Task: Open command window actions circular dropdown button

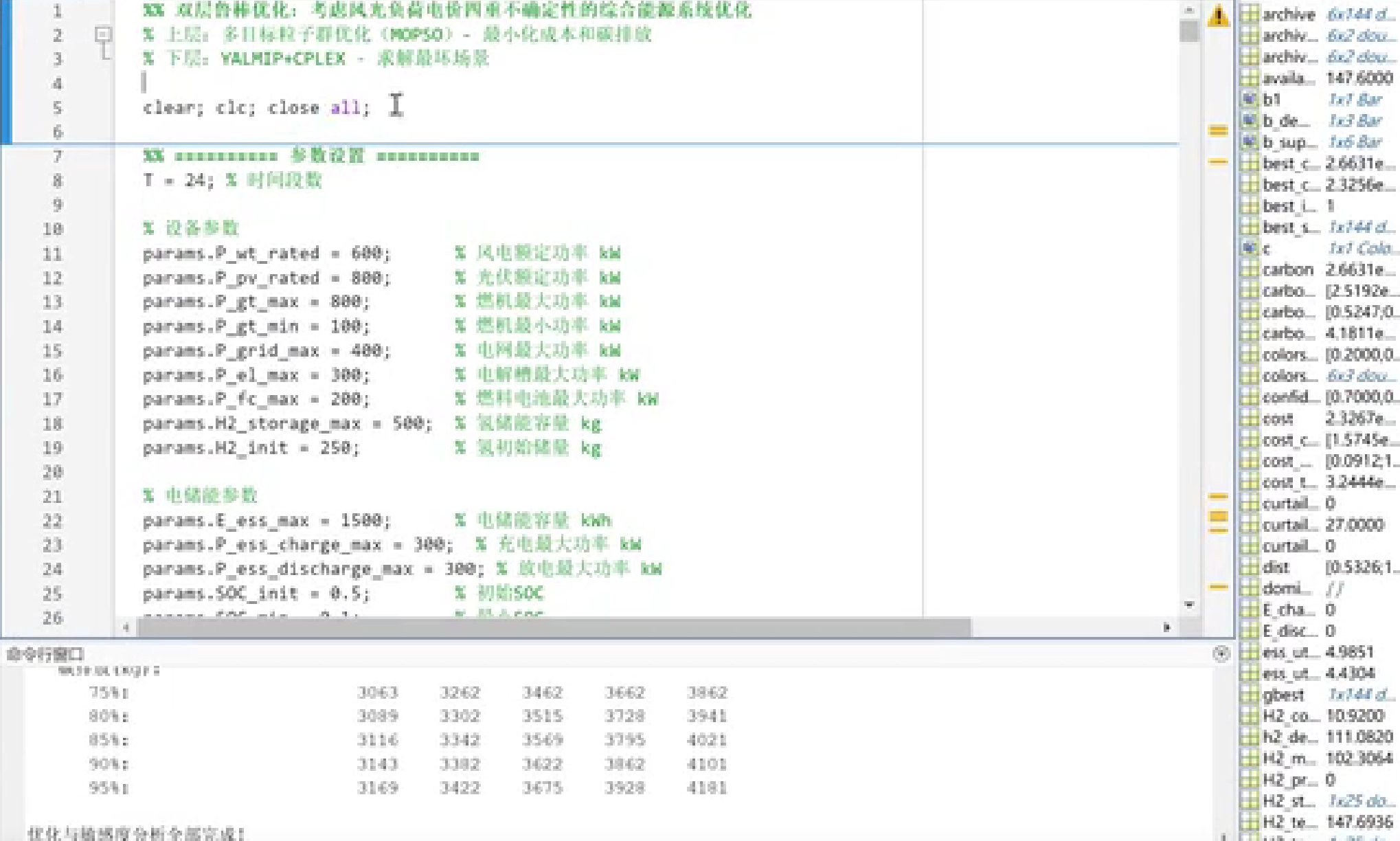Action: 1221,653
